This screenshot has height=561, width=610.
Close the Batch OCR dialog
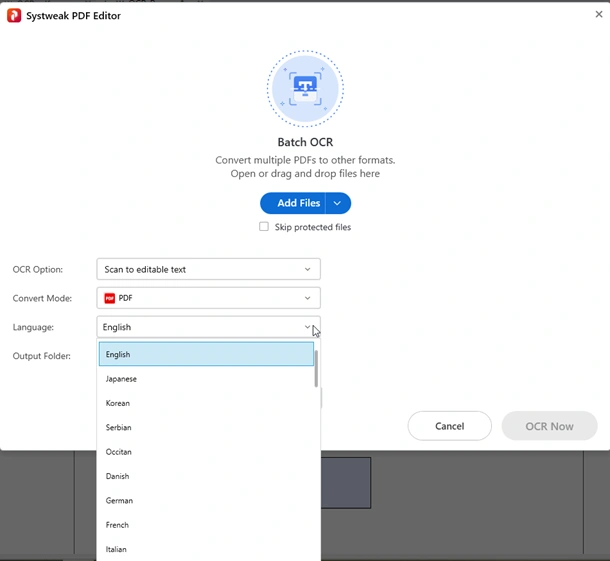pos(599,14)
